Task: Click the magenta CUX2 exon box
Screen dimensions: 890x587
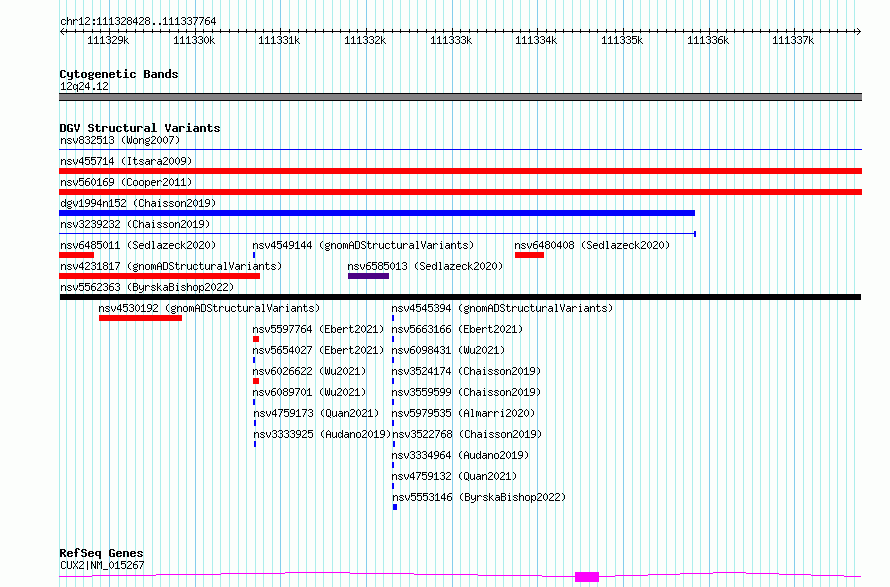Action: (587, 577)
